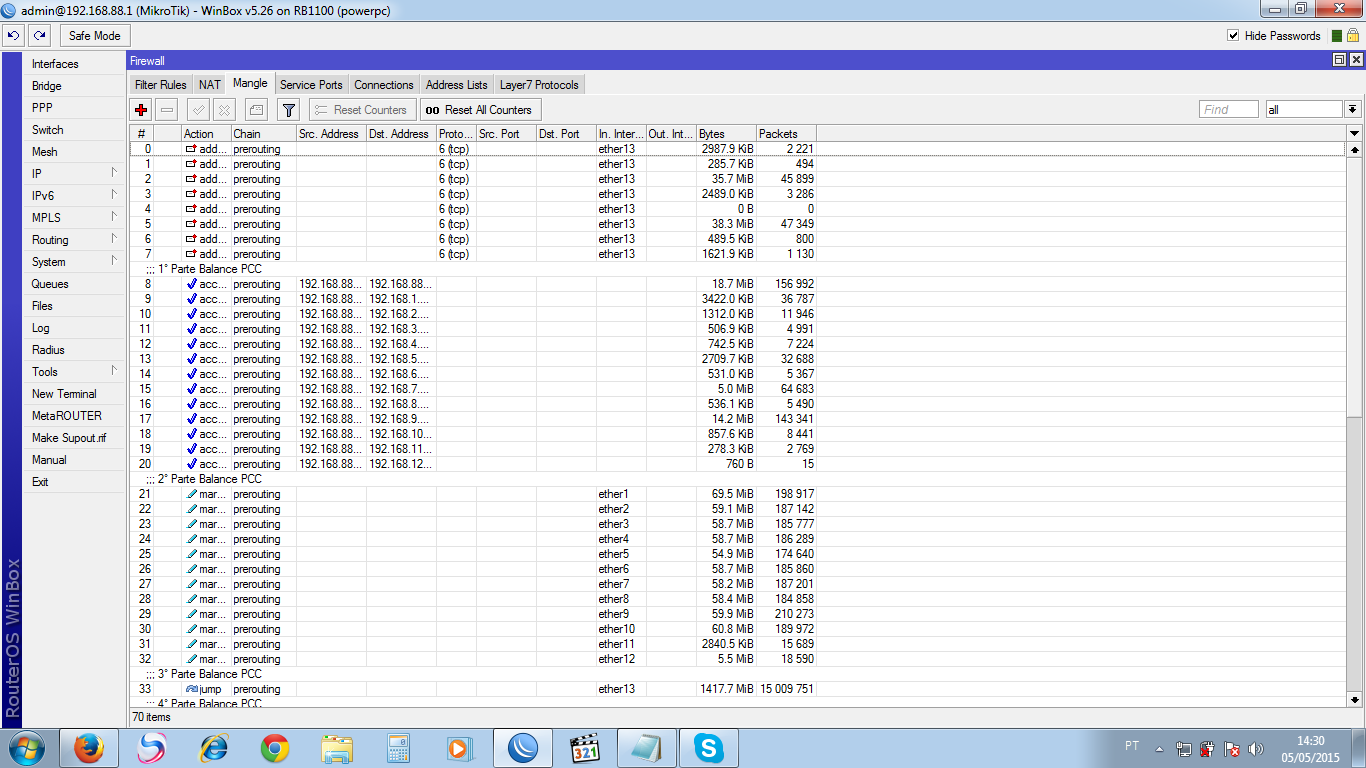Switch to the Address Lists tab
1366x768 pixels.
pyautogui.click(x=457, y=85)
